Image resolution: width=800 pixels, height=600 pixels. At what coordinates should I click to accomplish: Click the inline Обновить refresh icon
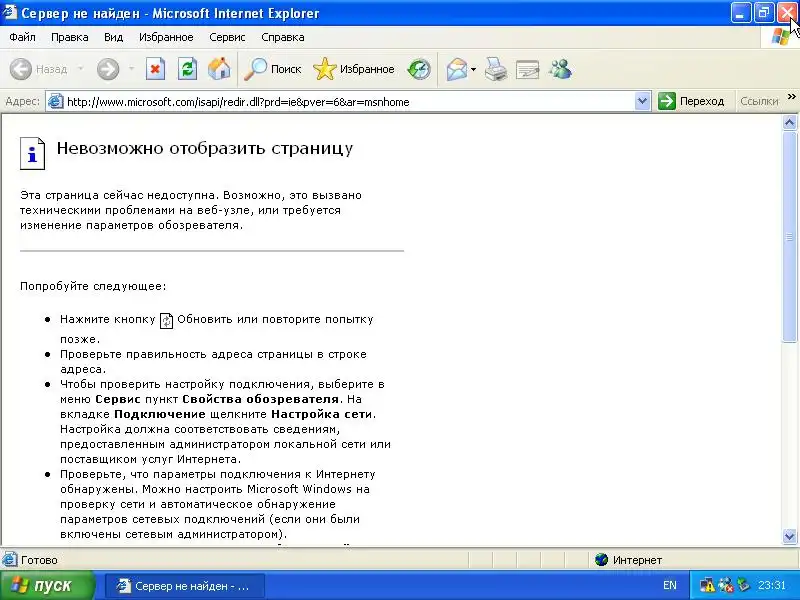pos(166,320)
